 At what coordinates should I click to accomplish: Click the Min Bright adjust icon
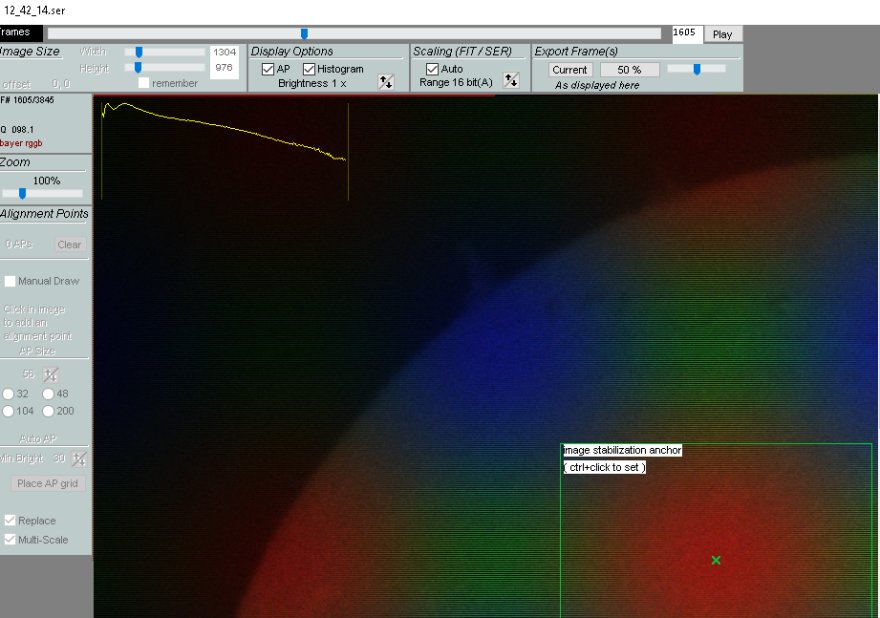tap(79, 458)
